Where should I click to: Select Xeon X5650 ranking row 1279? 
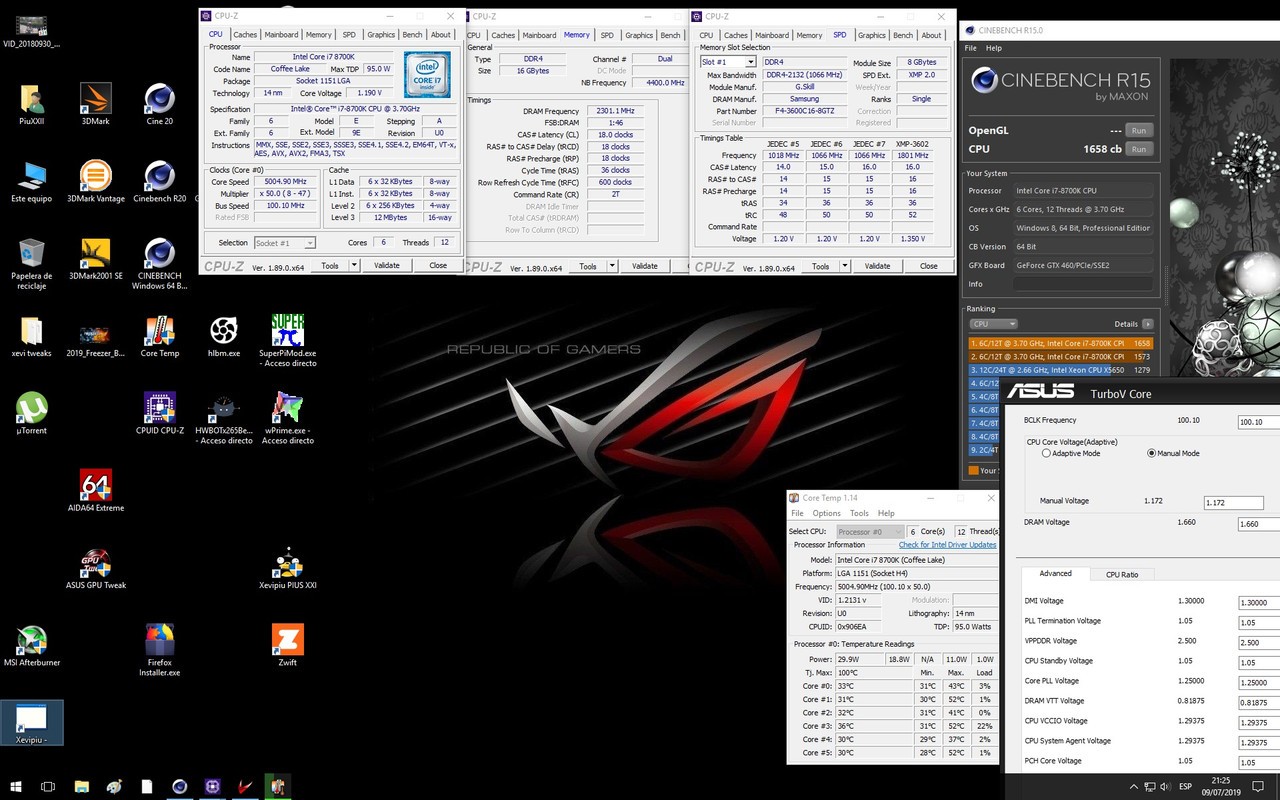pos(1061,370)
